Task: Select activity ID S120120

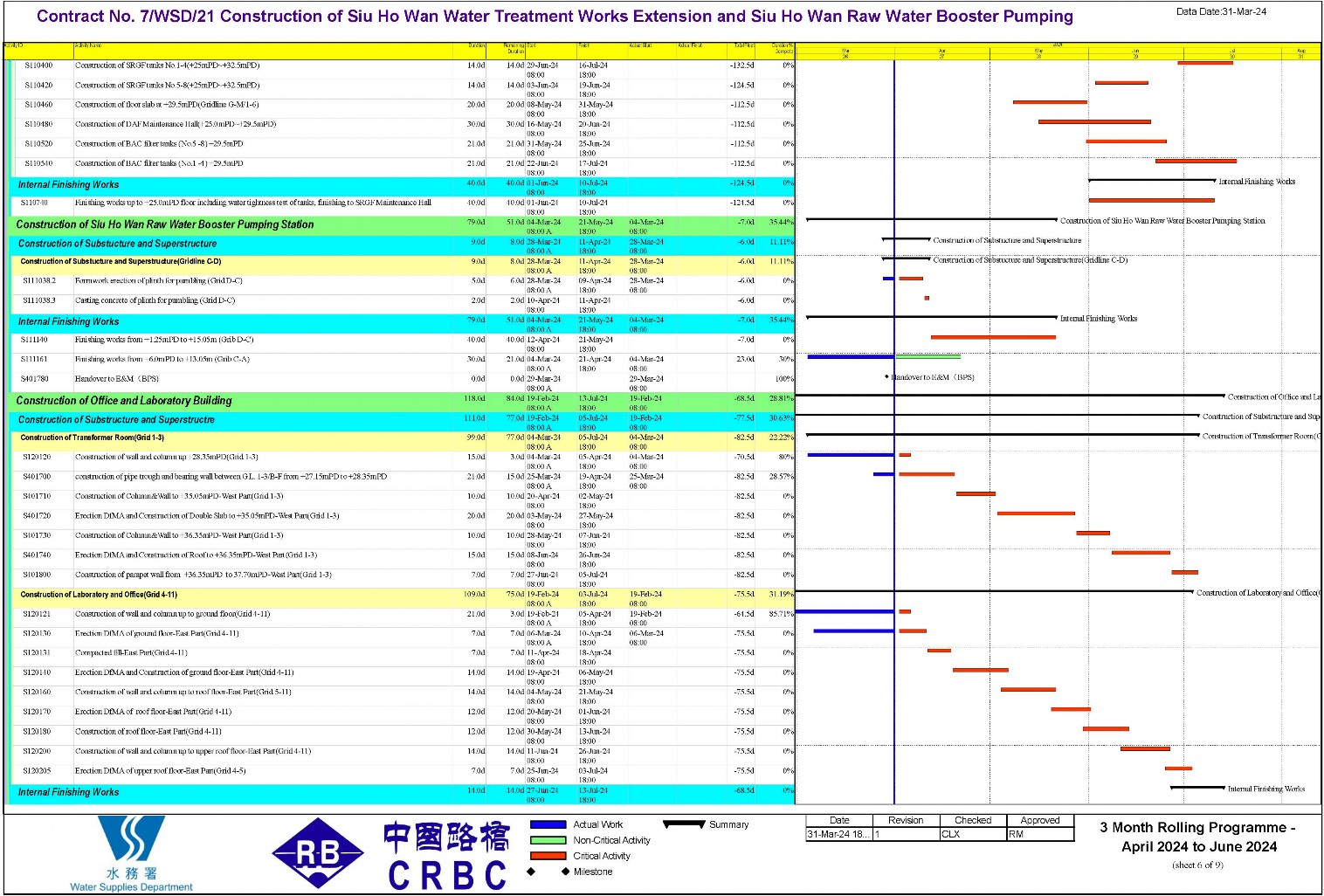Action: click(37, 458)
